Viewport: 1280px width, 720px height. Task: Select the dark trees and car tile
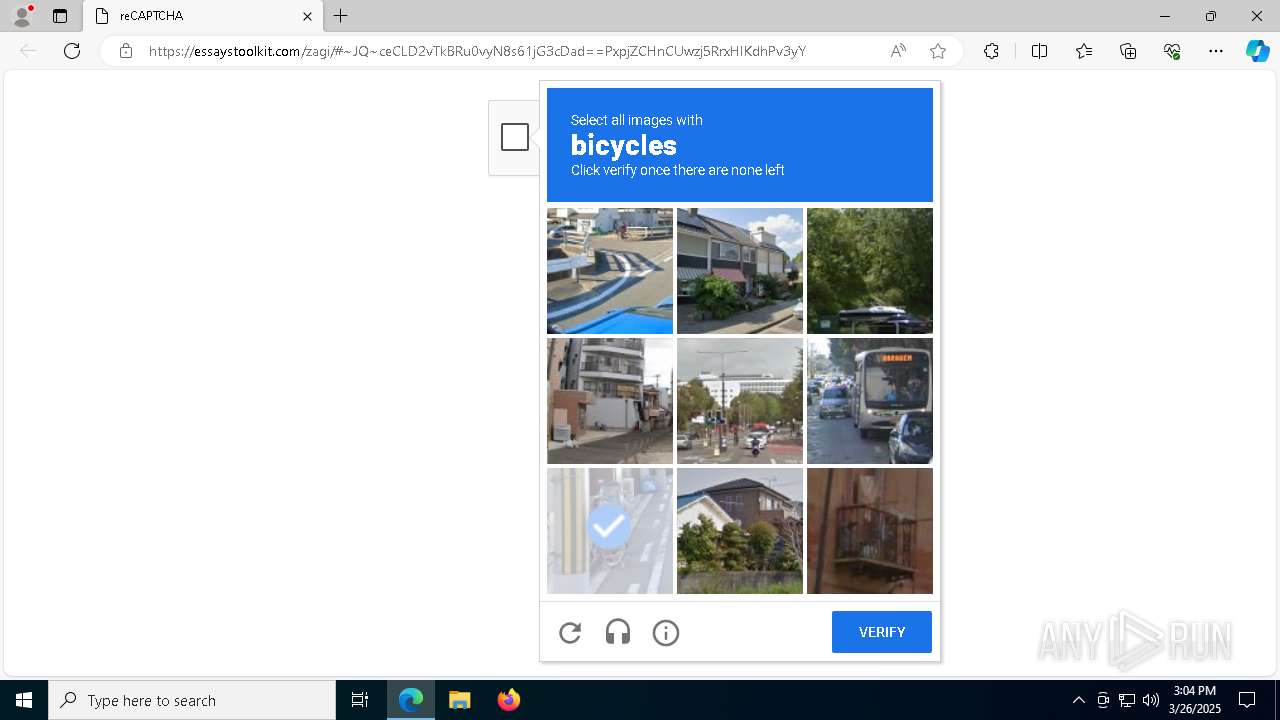pos(870,271)
